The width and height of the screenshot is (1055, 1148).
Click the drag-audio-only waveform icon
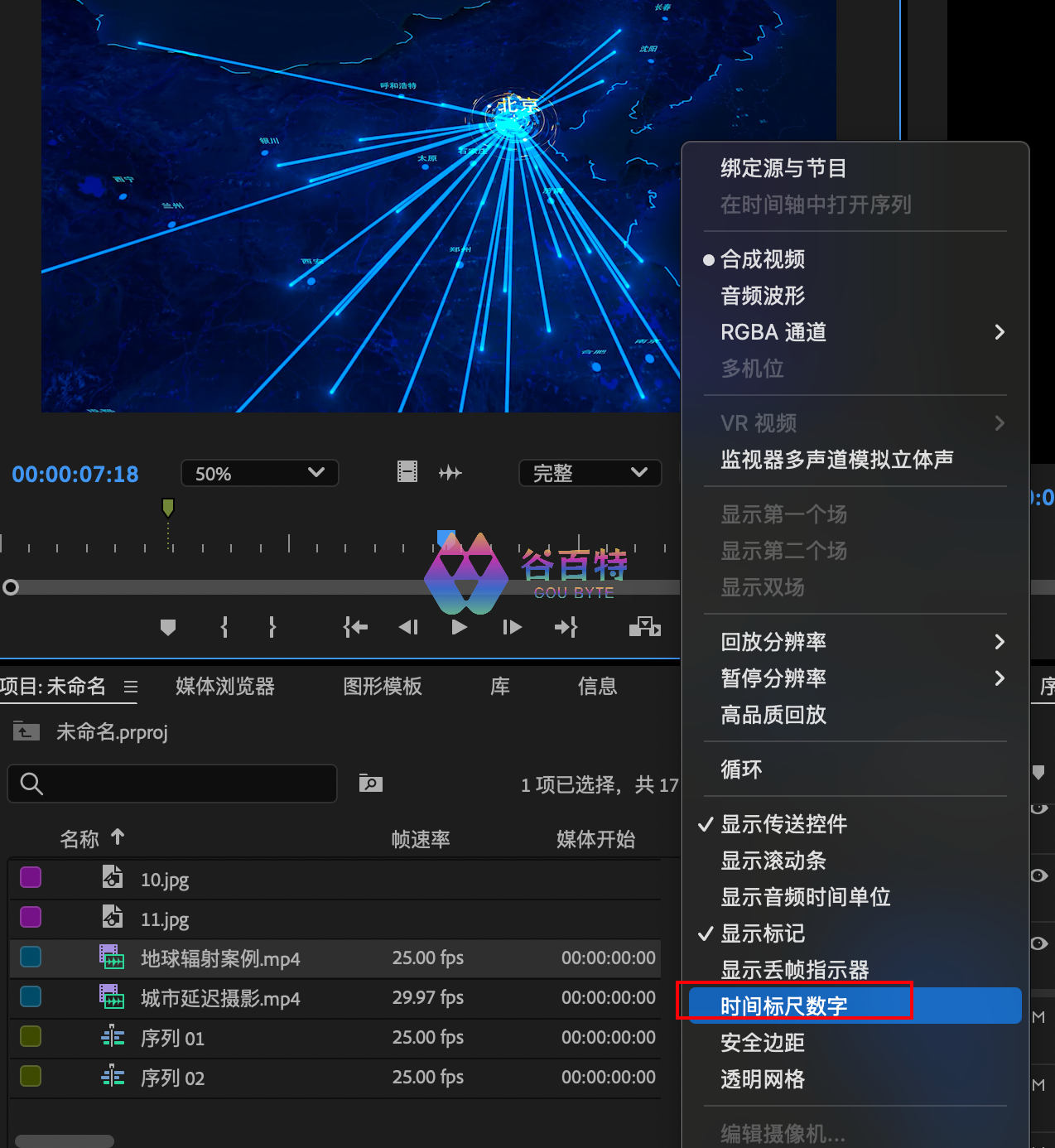[450, 473]
